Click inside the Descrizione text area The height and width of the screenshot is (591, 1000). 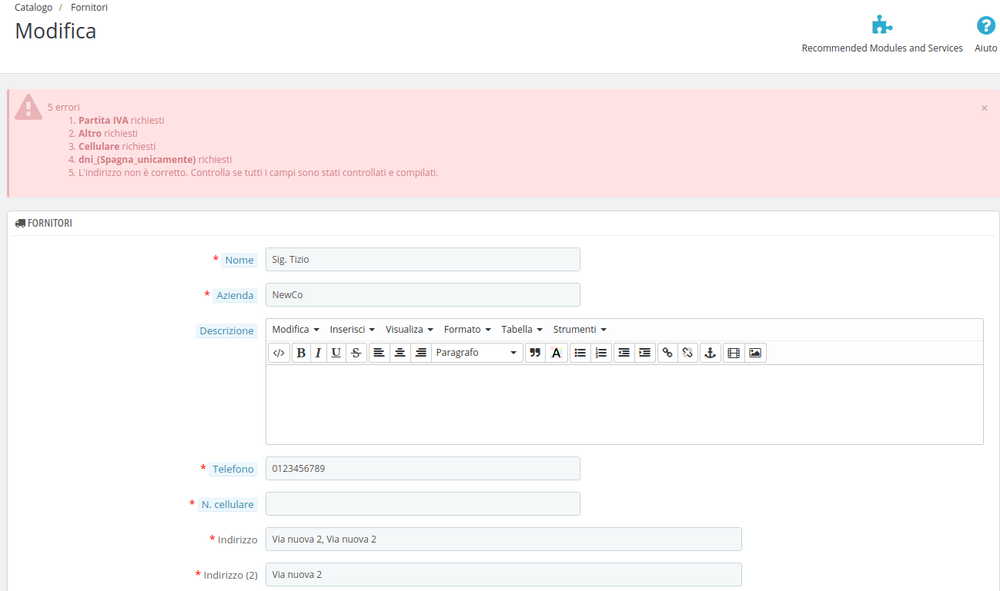(624, 404)
